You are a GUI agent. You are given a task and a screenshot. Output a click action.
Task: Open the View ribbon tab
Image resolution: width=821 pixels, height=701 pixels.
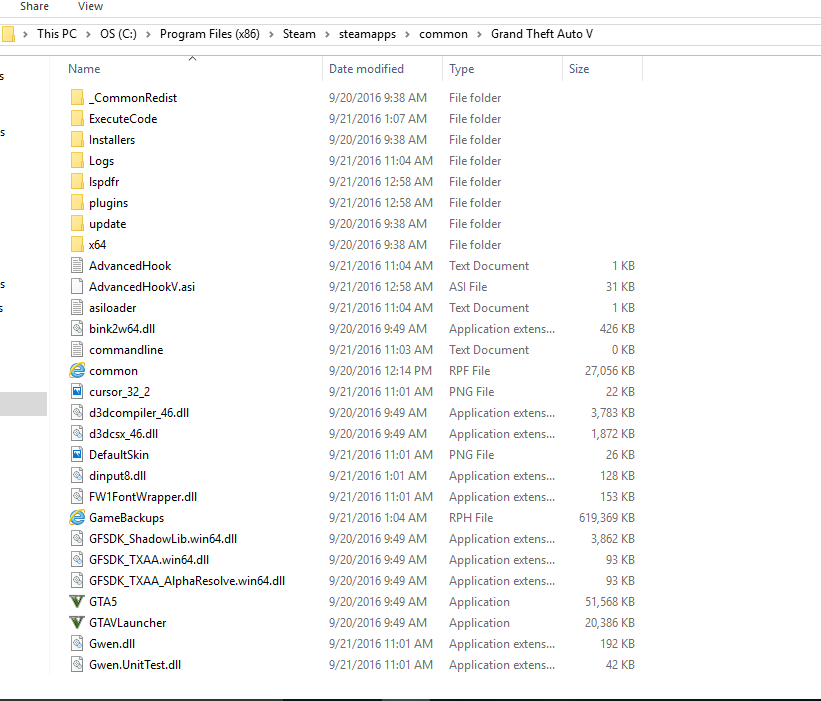click(90, 6)
